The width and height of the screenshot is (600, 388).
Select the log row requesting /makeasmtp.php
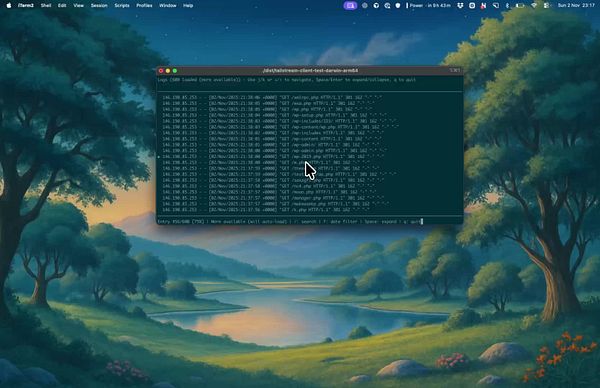point(276,204)
